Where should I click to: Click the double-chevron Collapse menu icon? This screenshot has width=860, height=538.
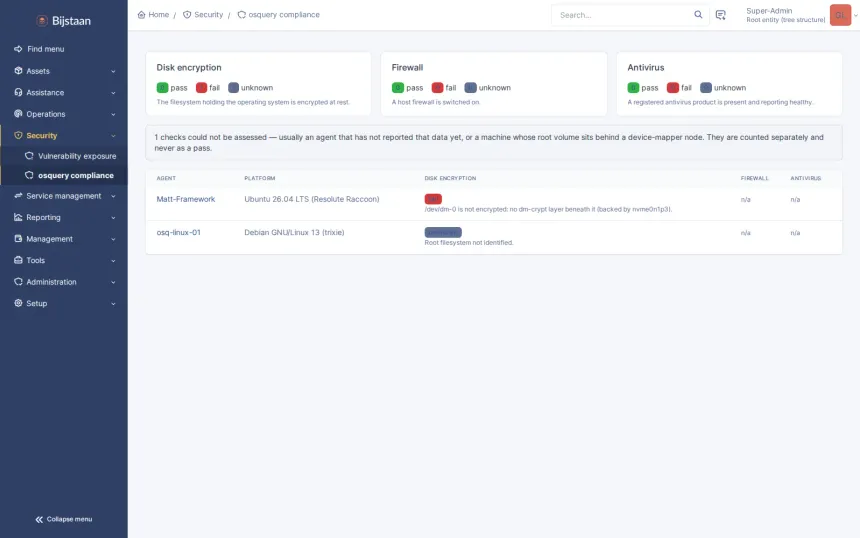pos(39,519)
